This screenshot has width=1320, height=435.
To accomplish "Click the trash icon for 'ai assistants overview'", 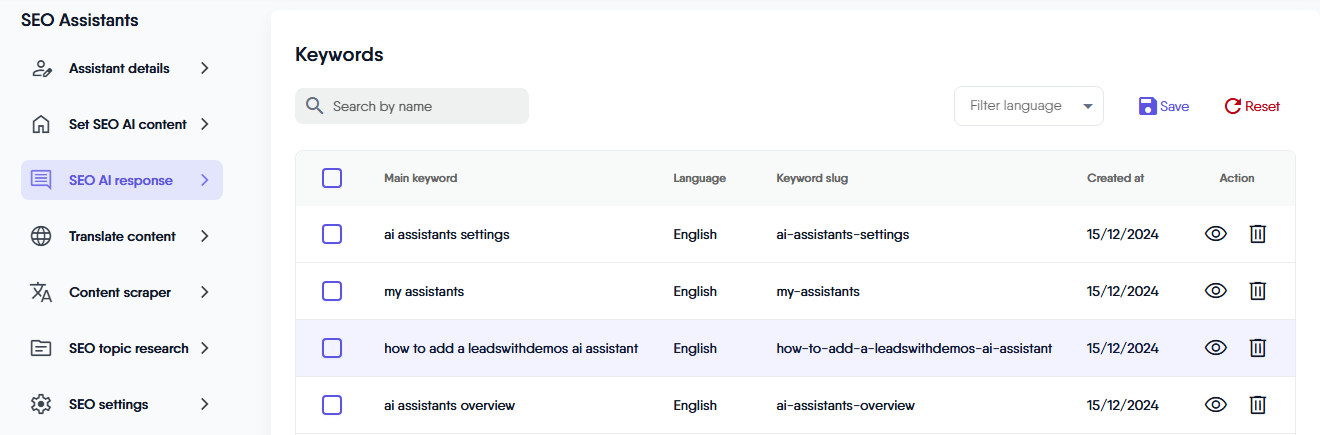I will [1258, 405].
